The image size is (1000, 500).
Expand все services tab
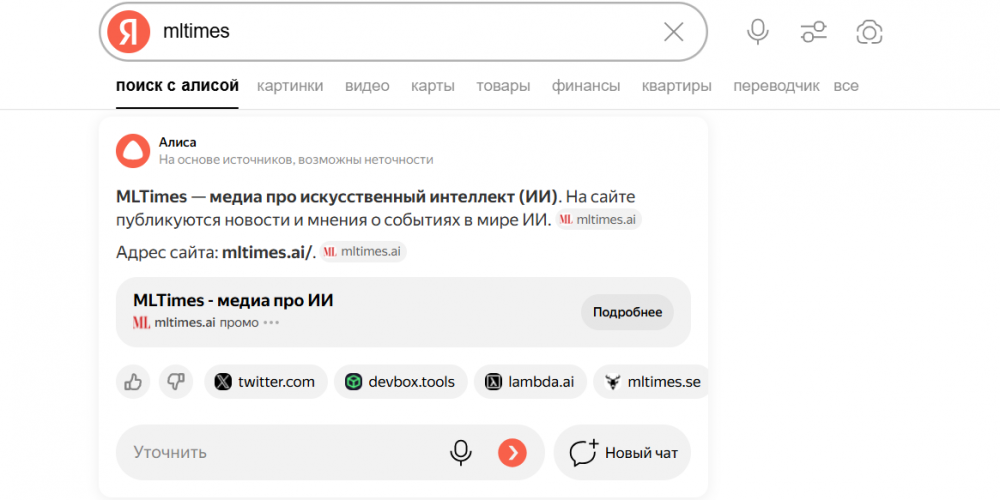pyautogui.click(x=846, y=86)
